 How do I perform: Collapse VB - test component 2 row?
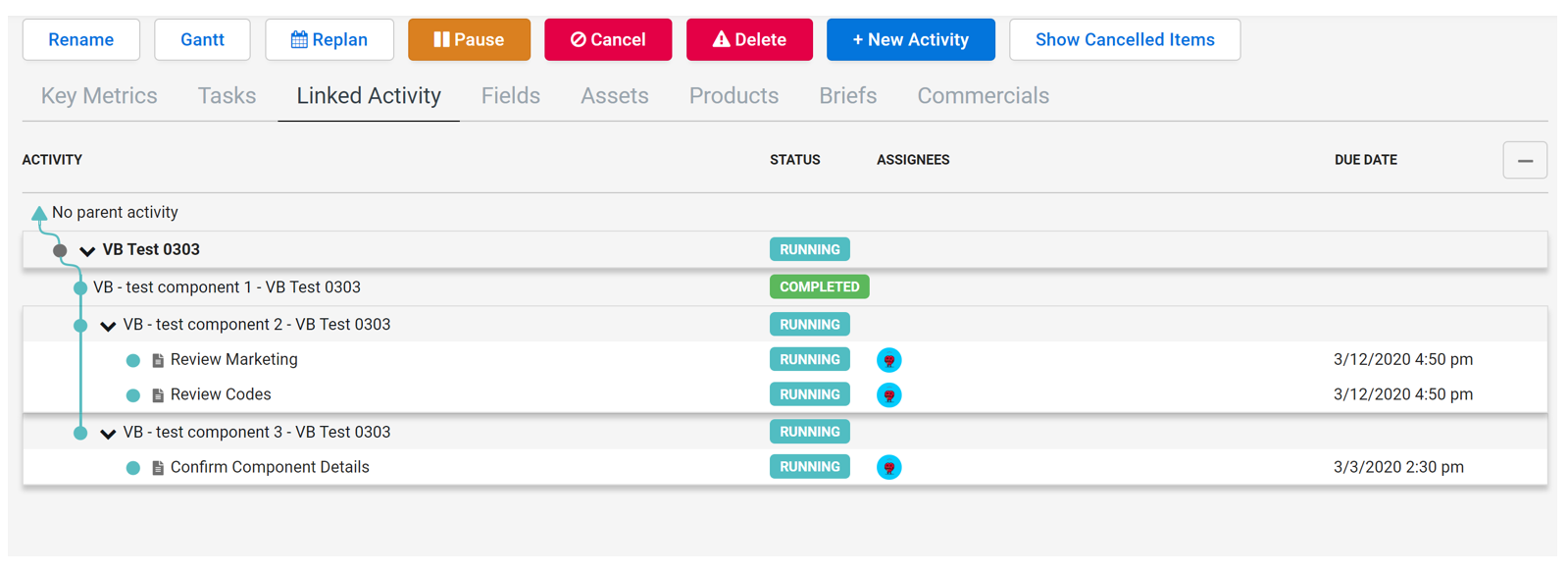(108, 326)
